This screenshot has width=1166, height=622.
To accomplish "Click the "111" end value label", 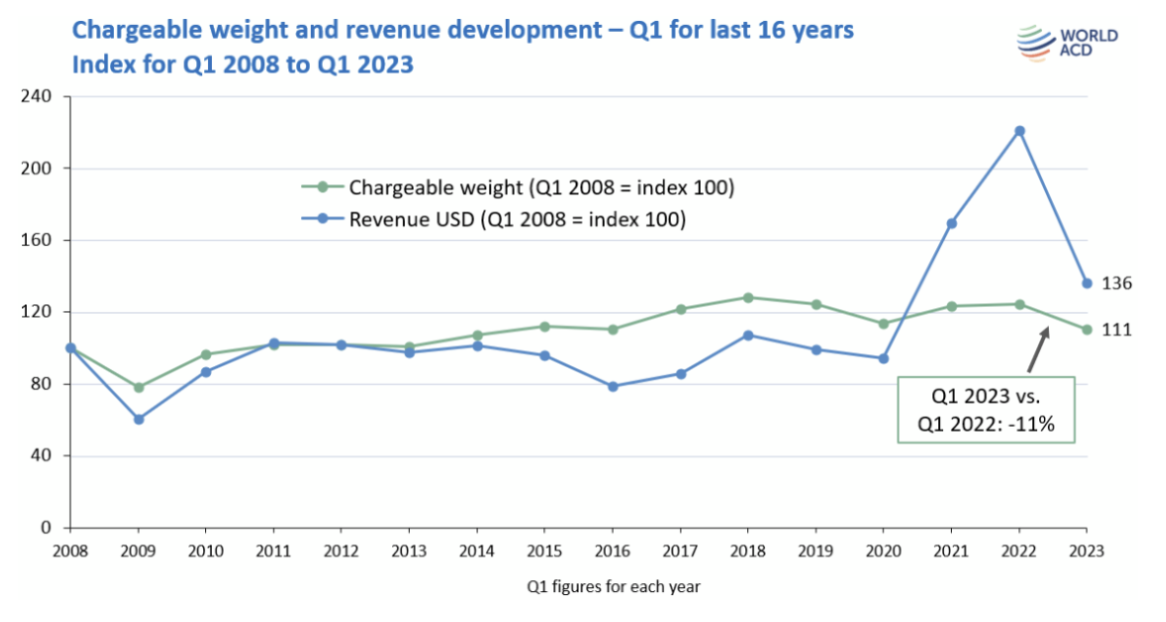I will (1117, 330).
